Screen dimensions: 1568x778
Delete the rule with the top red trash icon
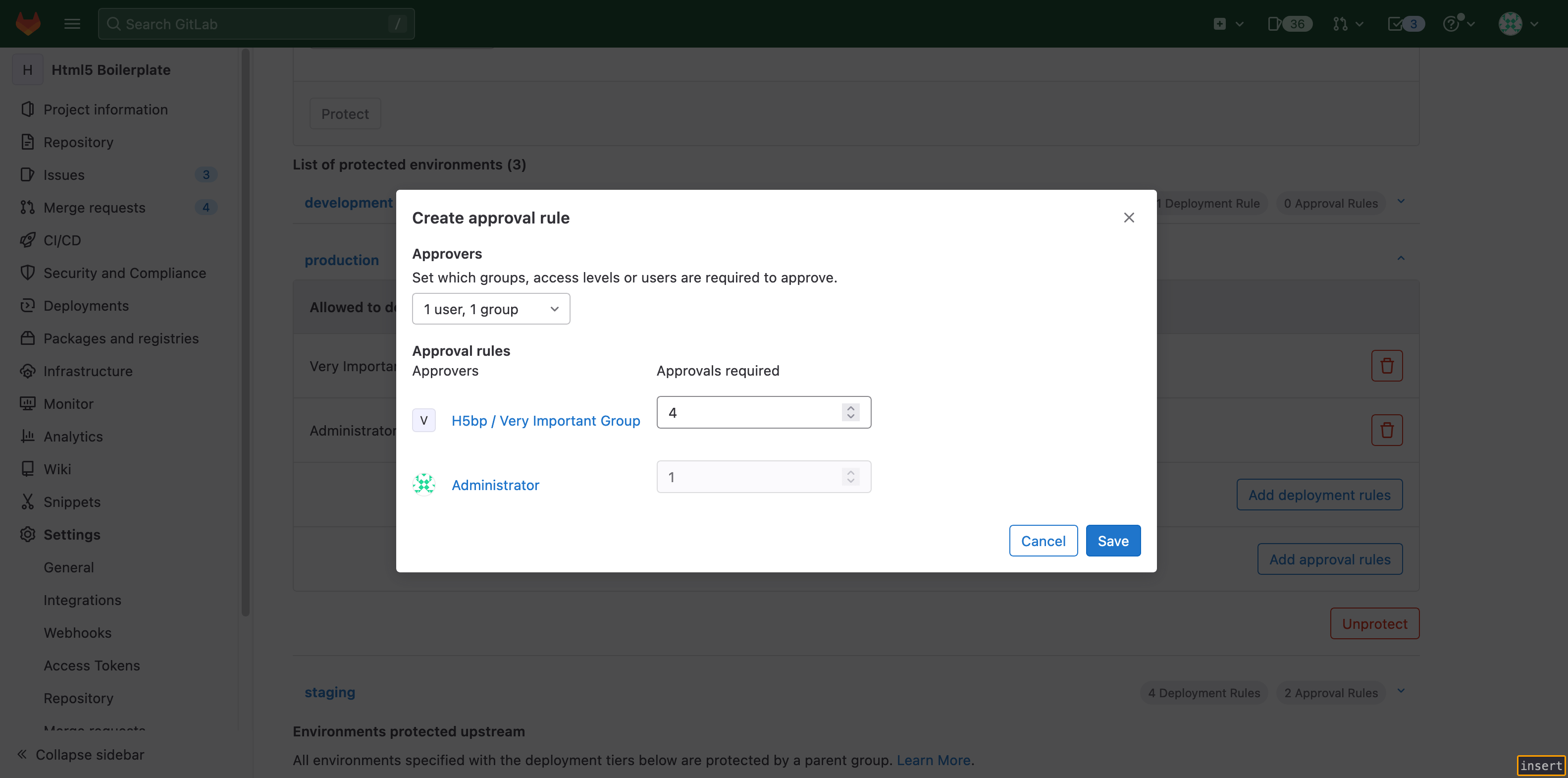pos(1387,365)
